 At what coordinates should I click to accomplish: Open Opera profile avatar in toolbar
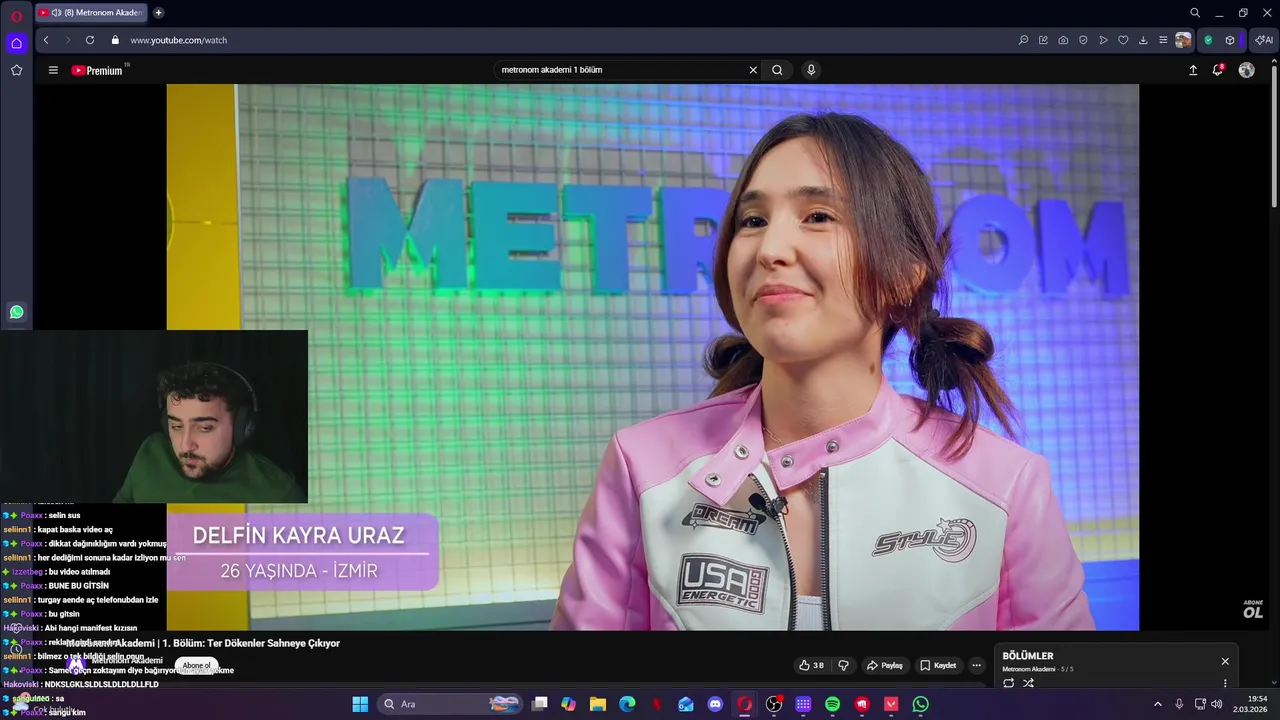pos(1183,40)
